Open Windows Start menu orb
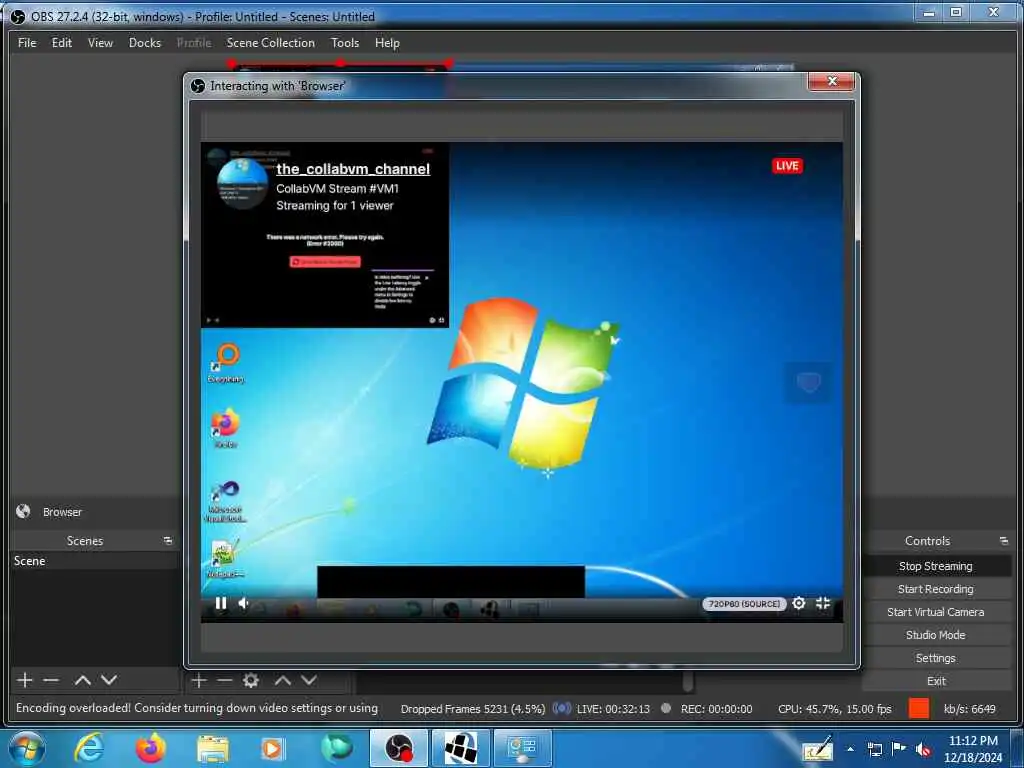Image resolution: width=1024 pixels, height=768 pixels. pyautogui.click(x=27, y=748)
